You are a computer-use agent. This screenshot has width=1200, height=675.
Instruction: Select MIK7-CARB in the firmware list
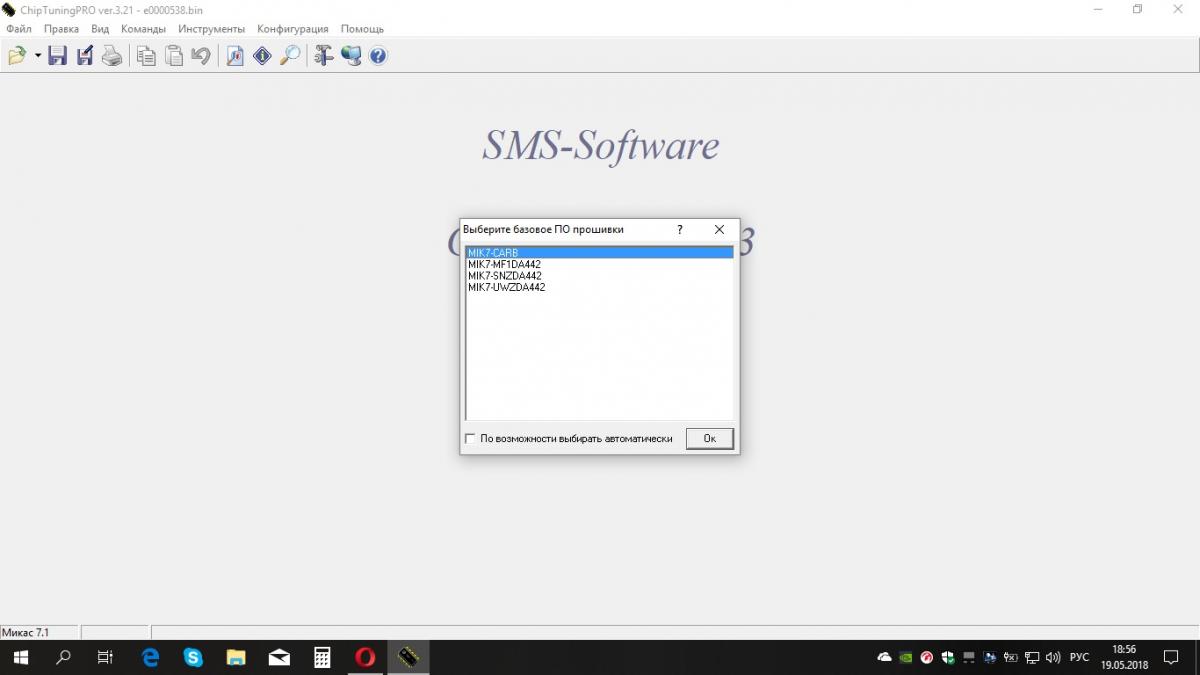pyautogui.click(x=600, y=253)
